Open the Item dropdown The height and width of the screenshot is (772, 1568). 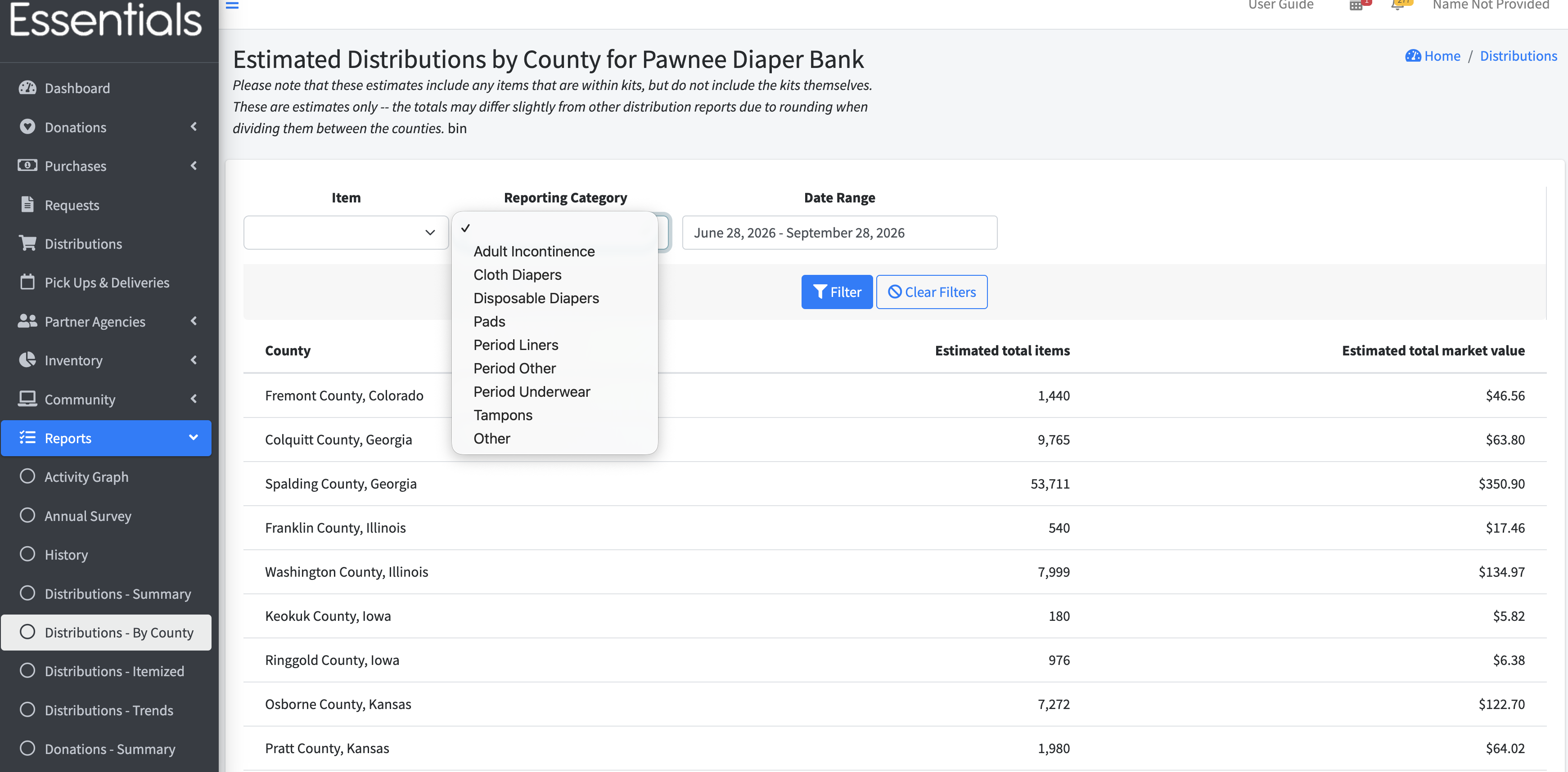coord(346,233)
